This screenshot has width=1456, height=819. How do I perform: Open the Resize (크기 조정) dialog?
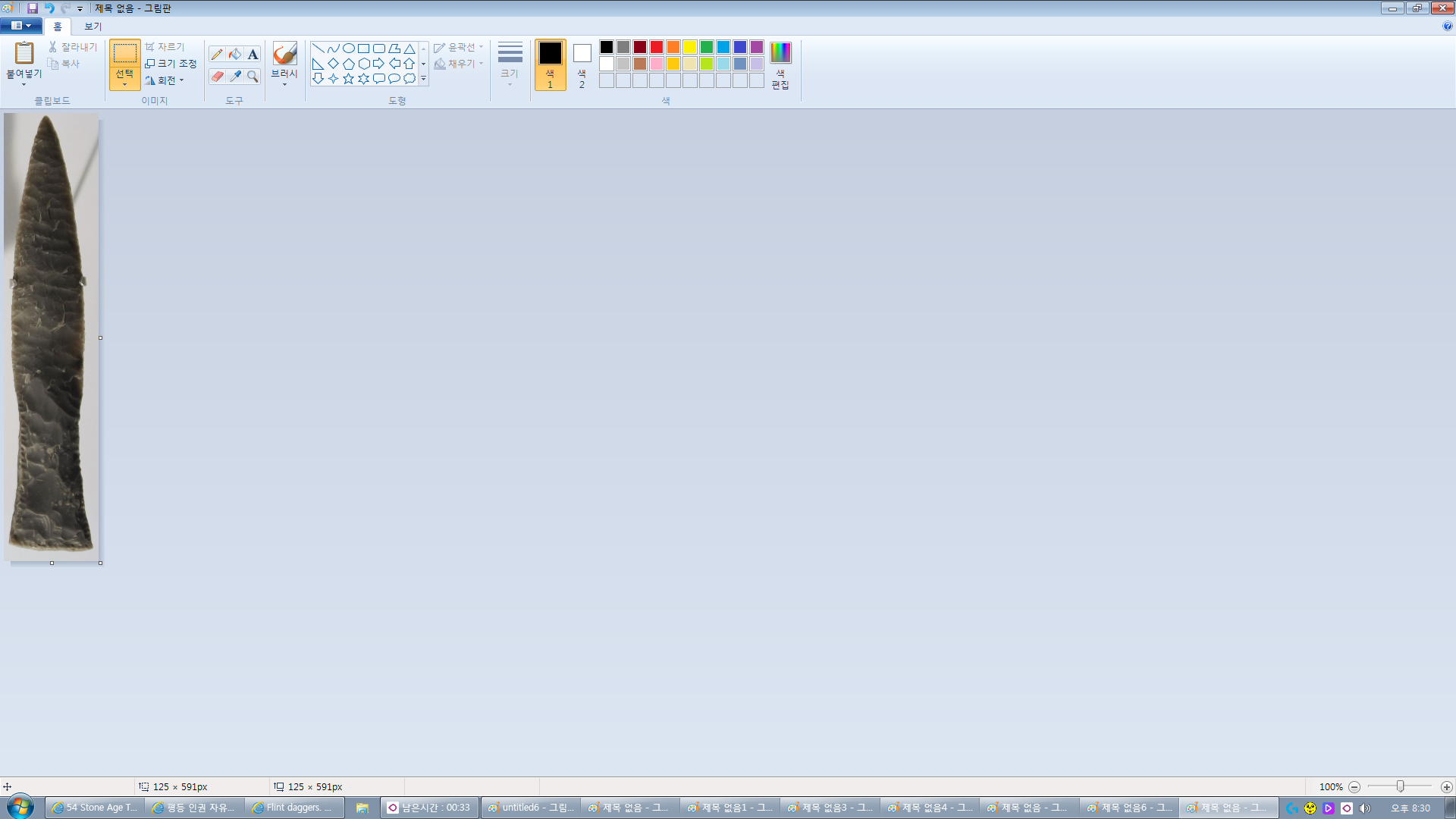tap(171, 64)
